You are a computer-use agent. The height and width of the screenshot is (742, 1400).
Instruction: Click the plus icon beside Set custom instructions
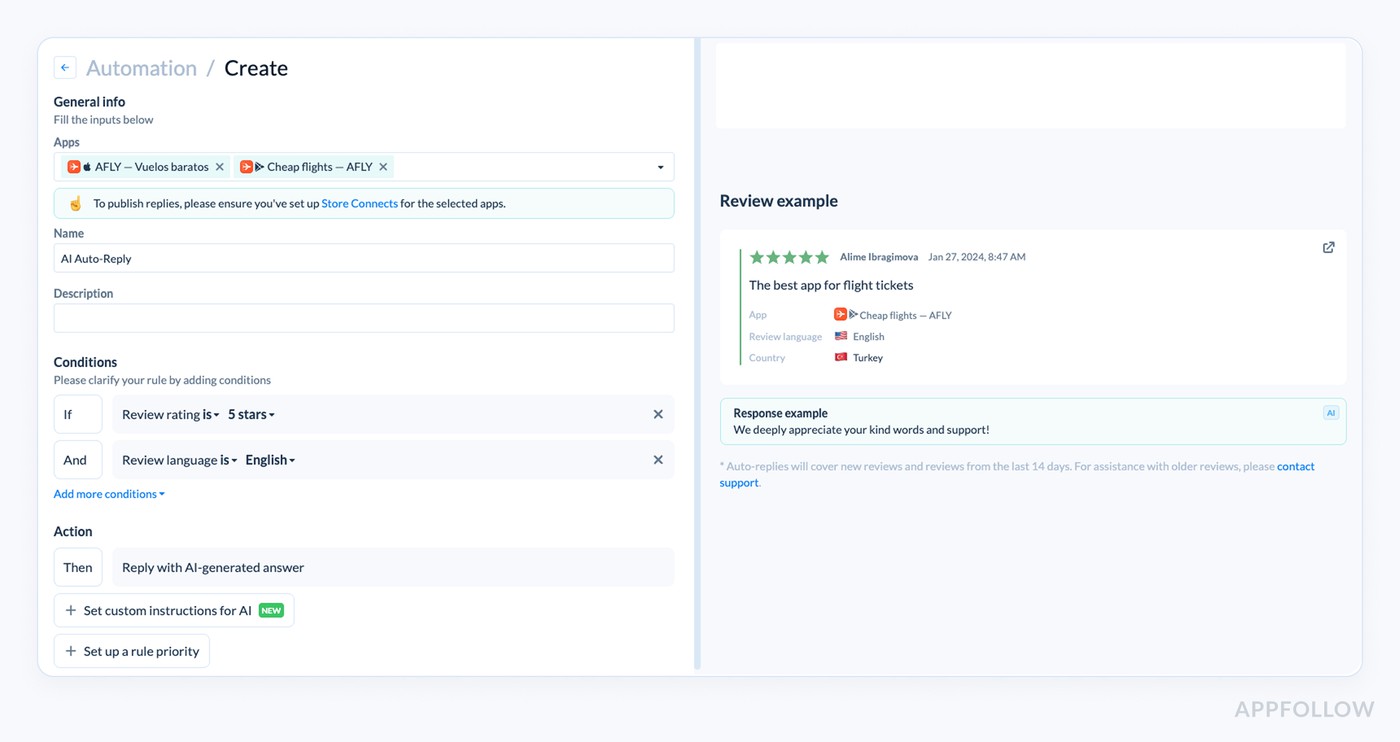pyautogui.click(x=70, y=610)
